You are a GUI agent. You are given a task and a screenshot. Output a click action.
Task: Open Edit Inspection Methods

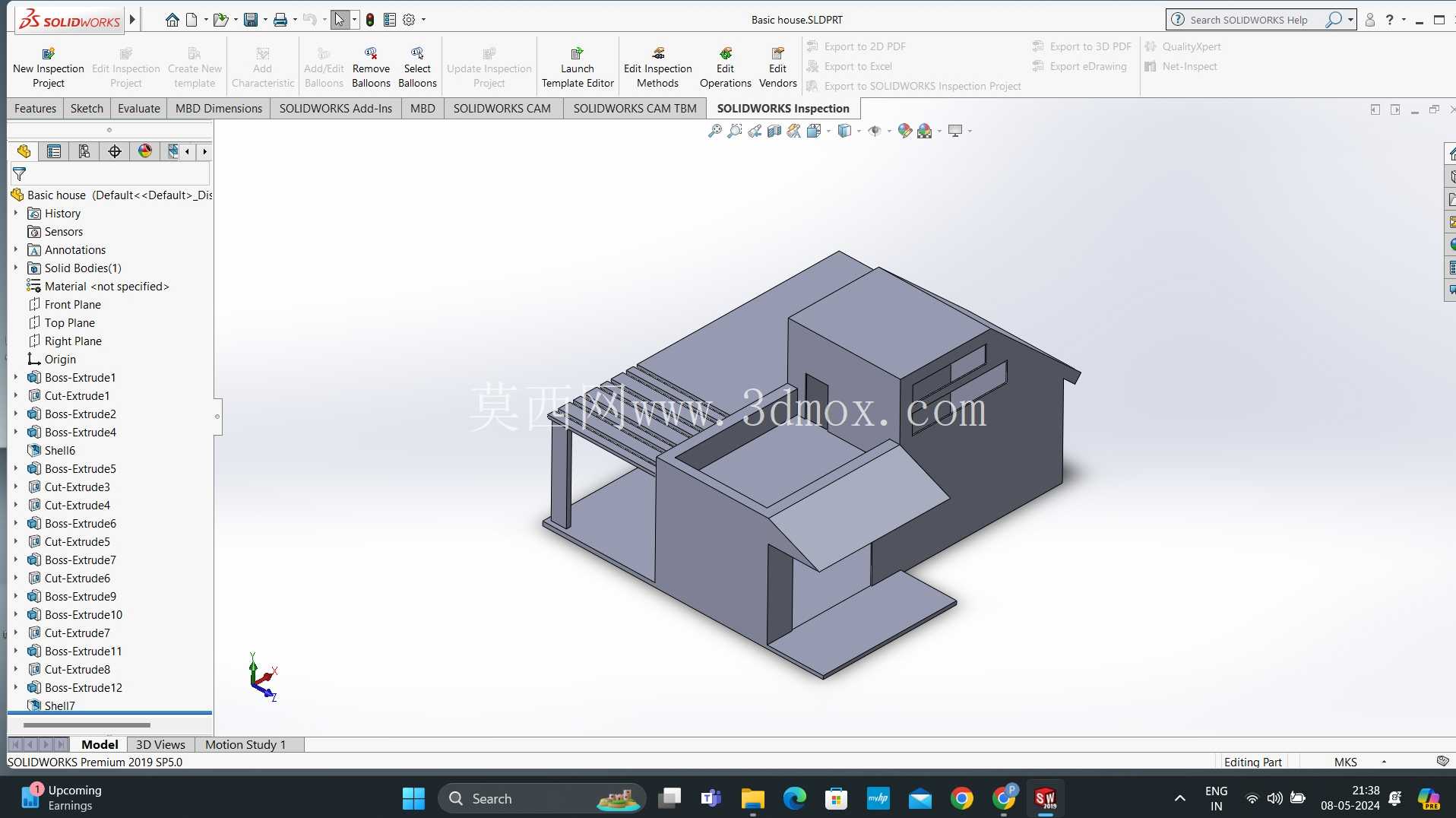657,67
